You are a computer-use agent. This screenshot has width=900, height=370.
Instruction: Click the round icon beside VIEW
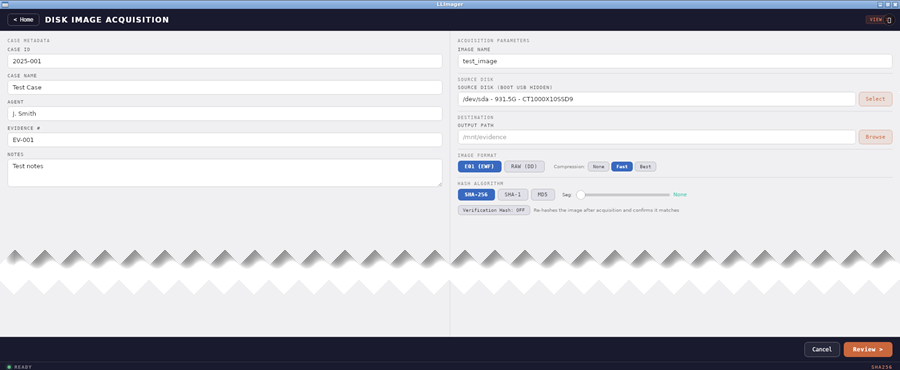889,20
